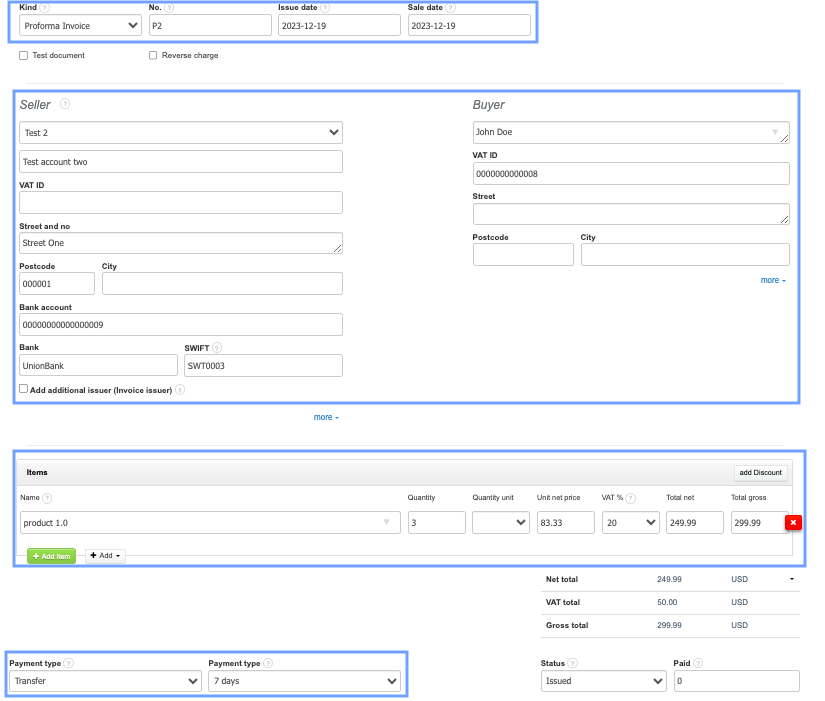Expand the 7 days payment term dropdown
Screen dimensions: 825x701
click(304, 681)
